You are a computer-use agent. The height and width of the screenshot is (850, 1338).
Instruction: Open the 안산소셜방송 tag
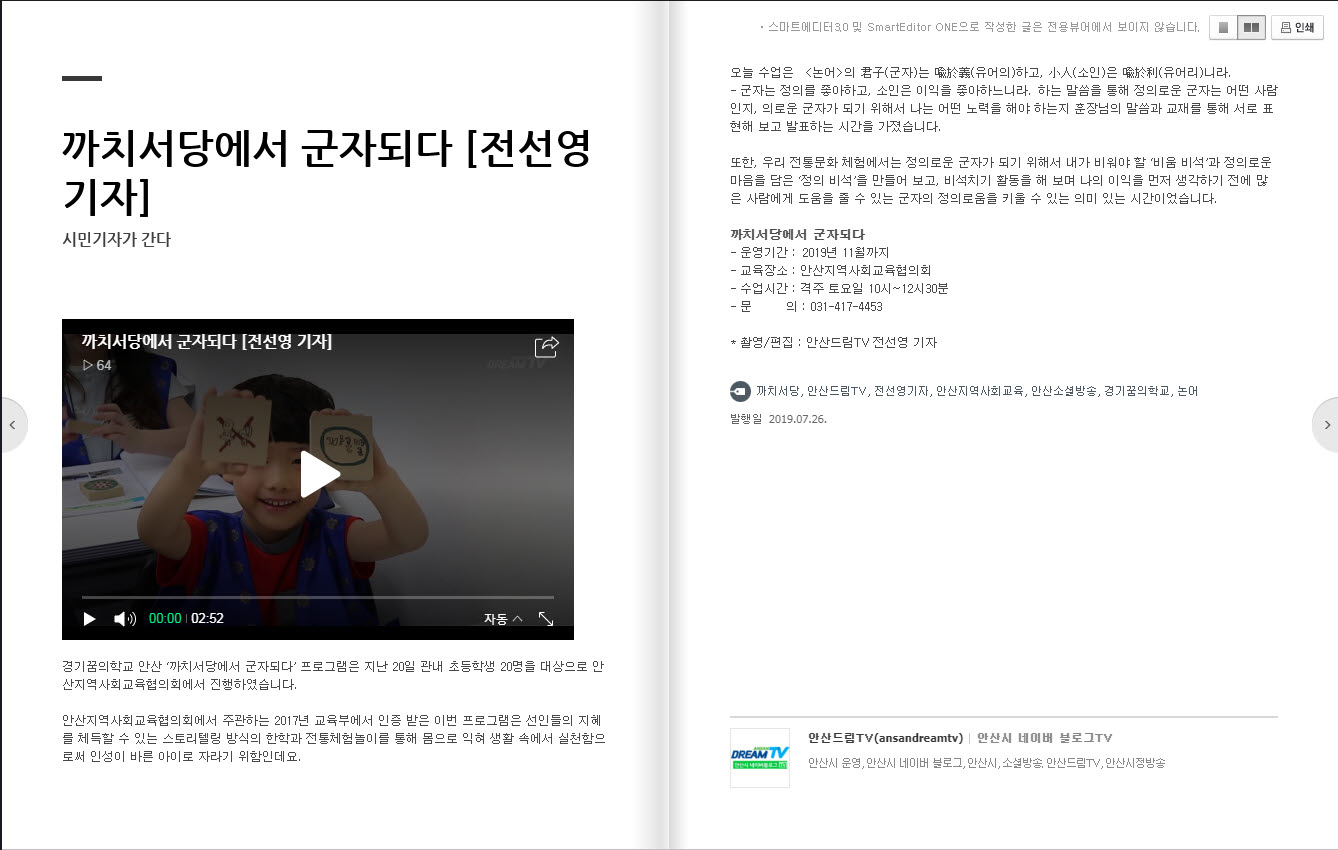pos(1064,391)
